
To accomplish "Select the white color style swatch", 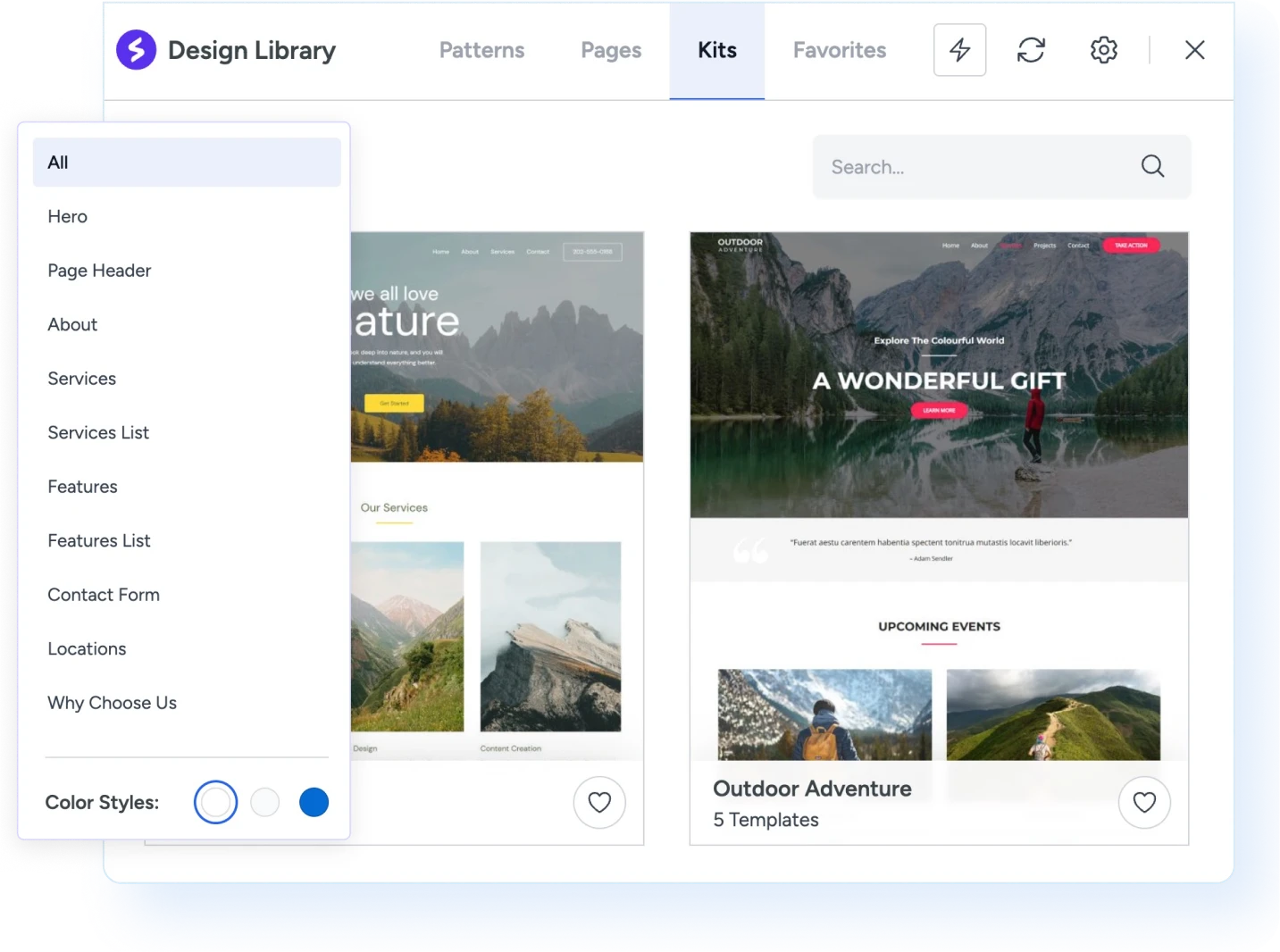I will click(215, 802).
